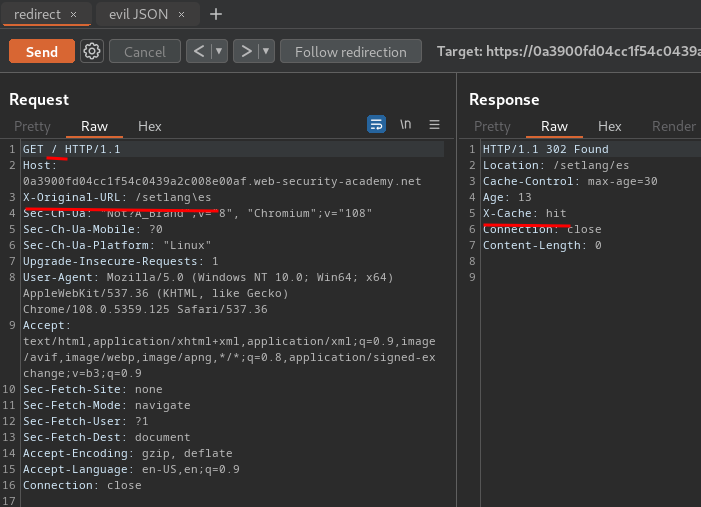Click the GET / HTTP/1.1 request line

coord(72,149)
